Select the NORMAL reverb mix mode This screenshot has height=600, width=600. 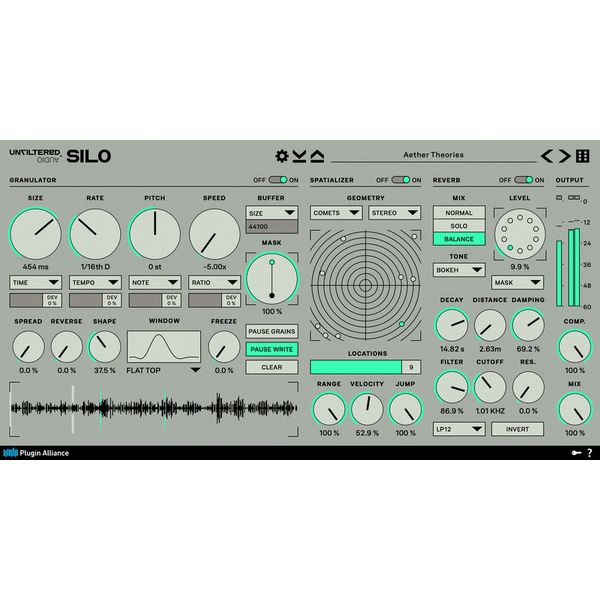pos(460,213)
